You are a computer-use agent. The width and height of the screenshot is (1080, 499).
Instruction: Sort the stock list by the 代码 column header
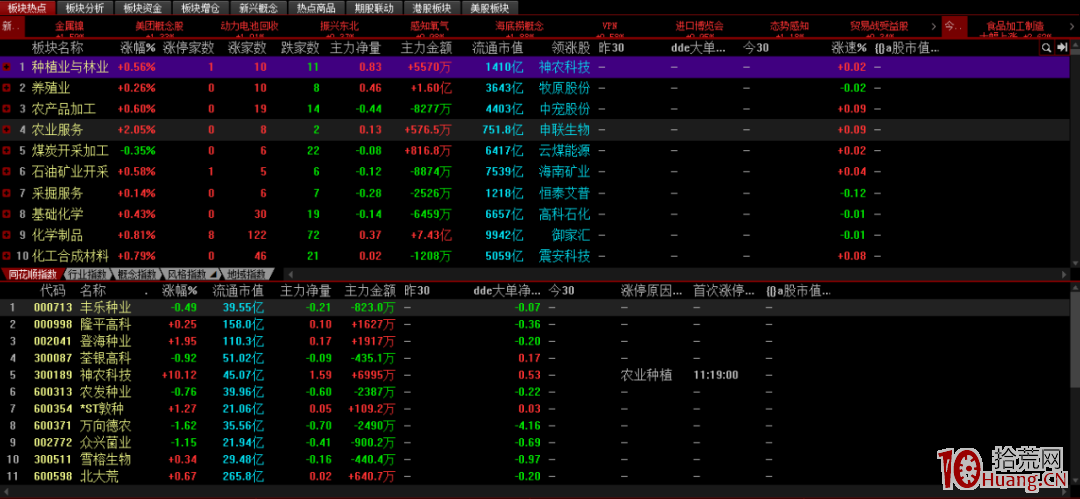tap(53, 290)
